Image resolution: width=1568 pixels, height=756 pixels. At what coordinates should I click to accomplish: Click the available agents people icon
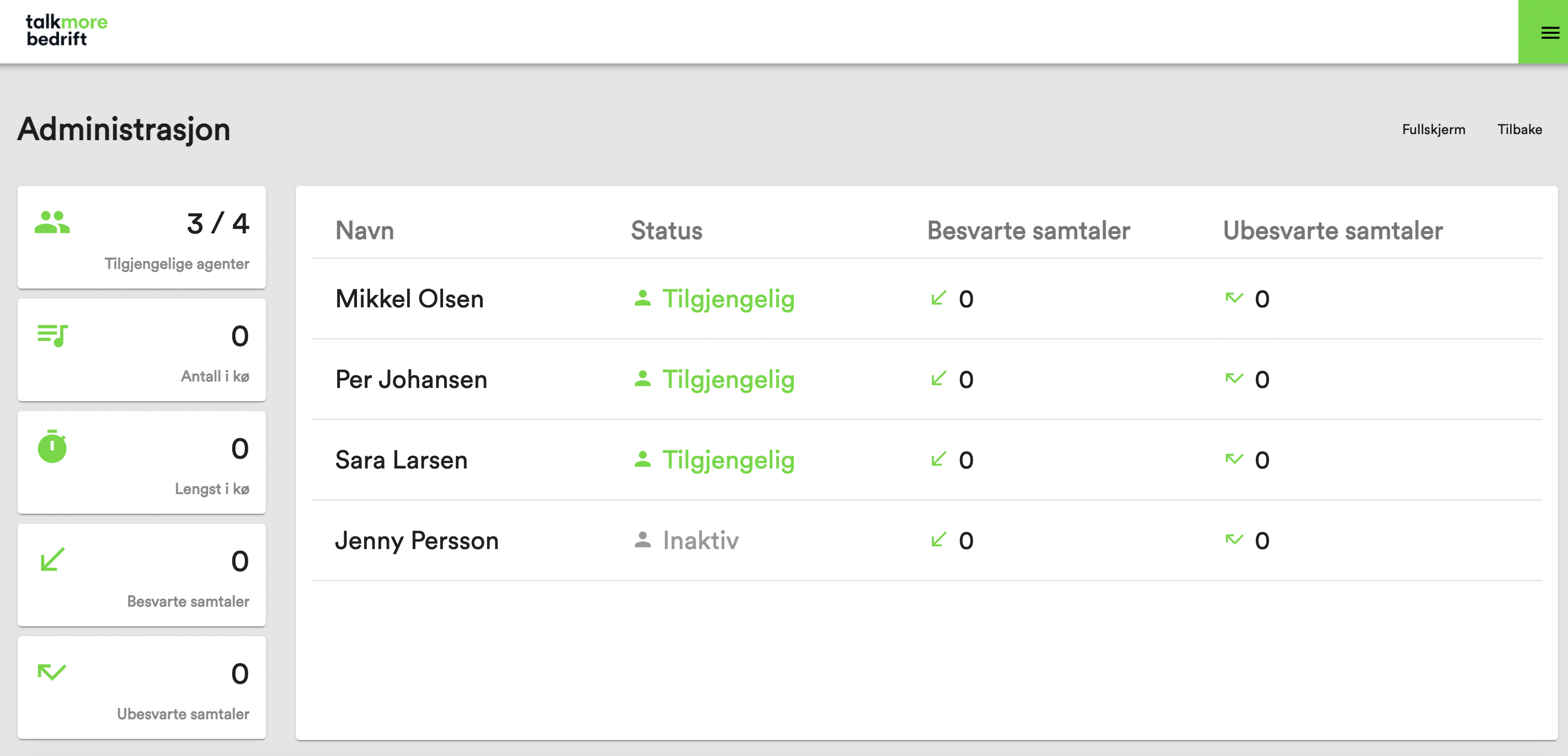click(52, 222)
